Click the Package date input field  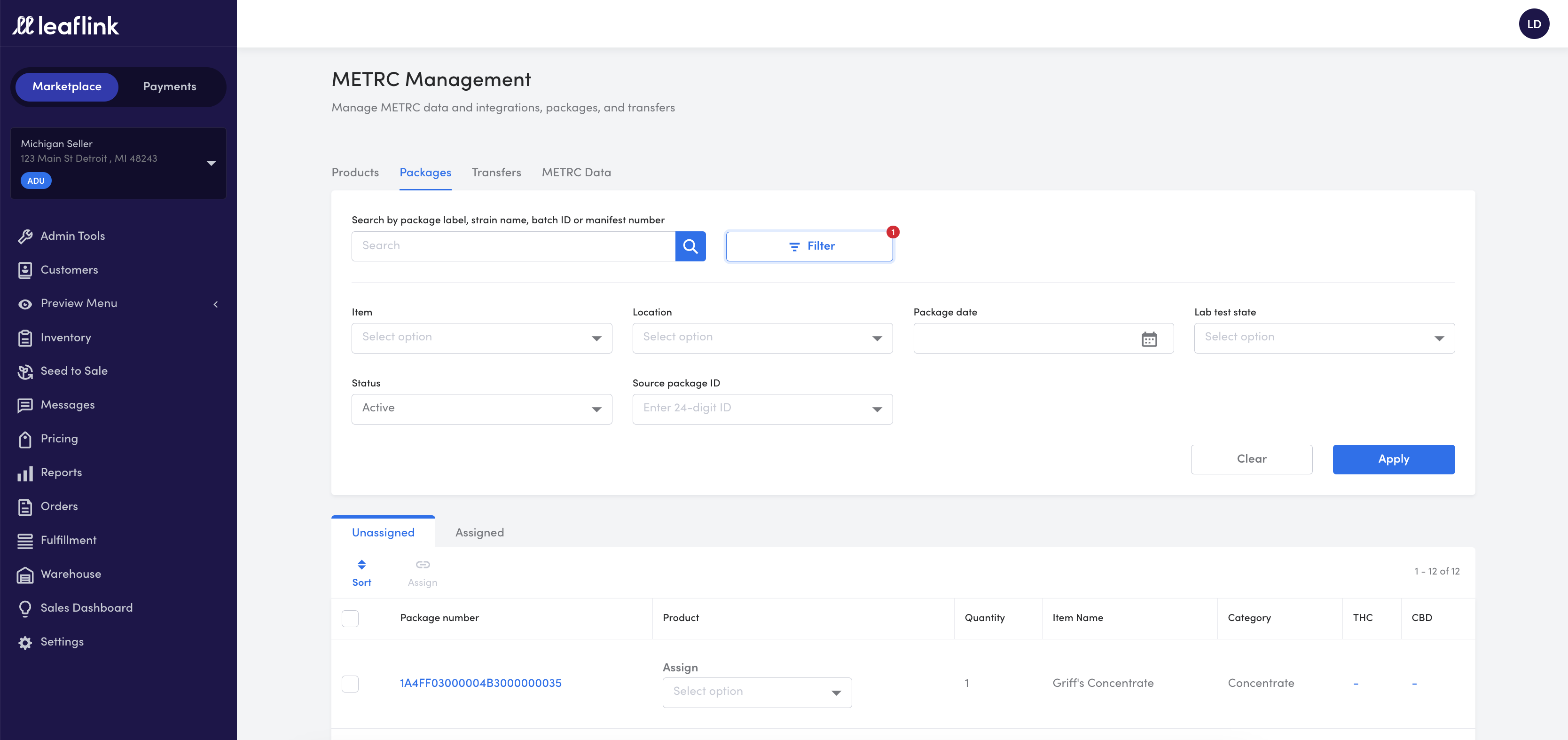(x=1043, y=338)
